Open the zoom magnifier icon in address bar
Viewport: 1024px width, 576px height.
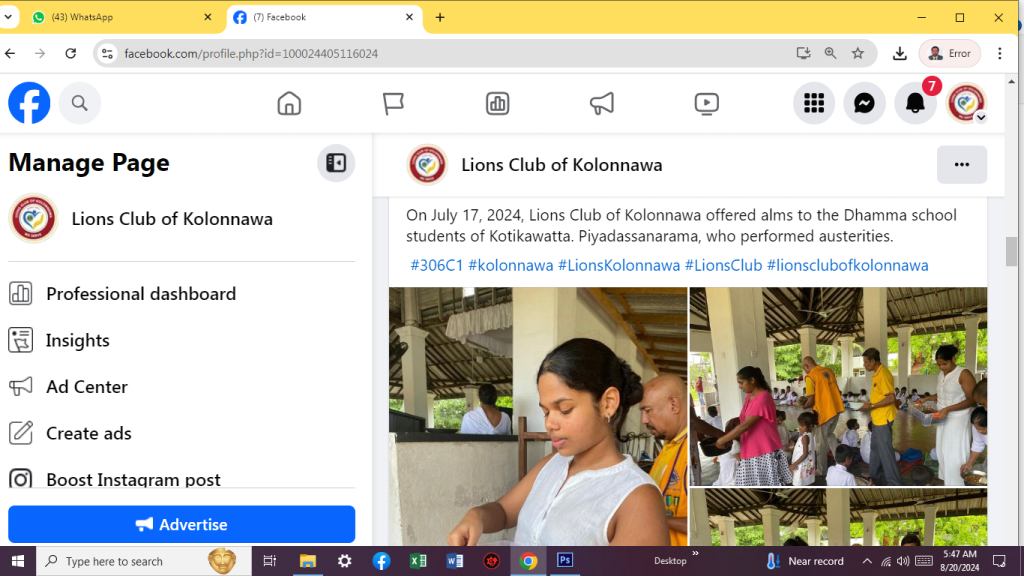point(831,54)
